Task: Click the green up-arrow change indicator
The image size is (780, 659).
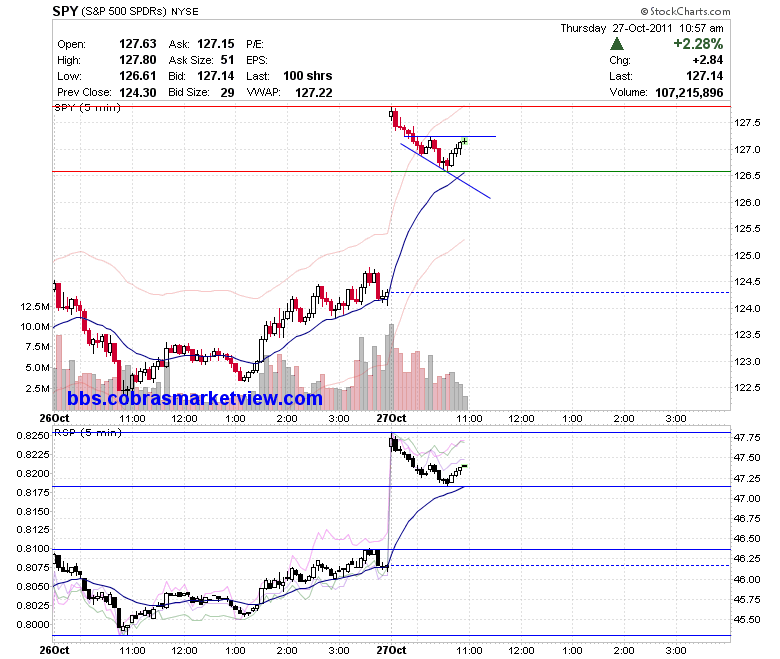Action: tap(617, 44)
